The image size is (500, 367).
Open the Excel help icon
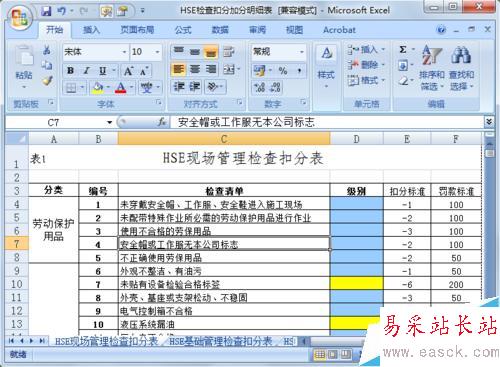click(x=441, y=30)
